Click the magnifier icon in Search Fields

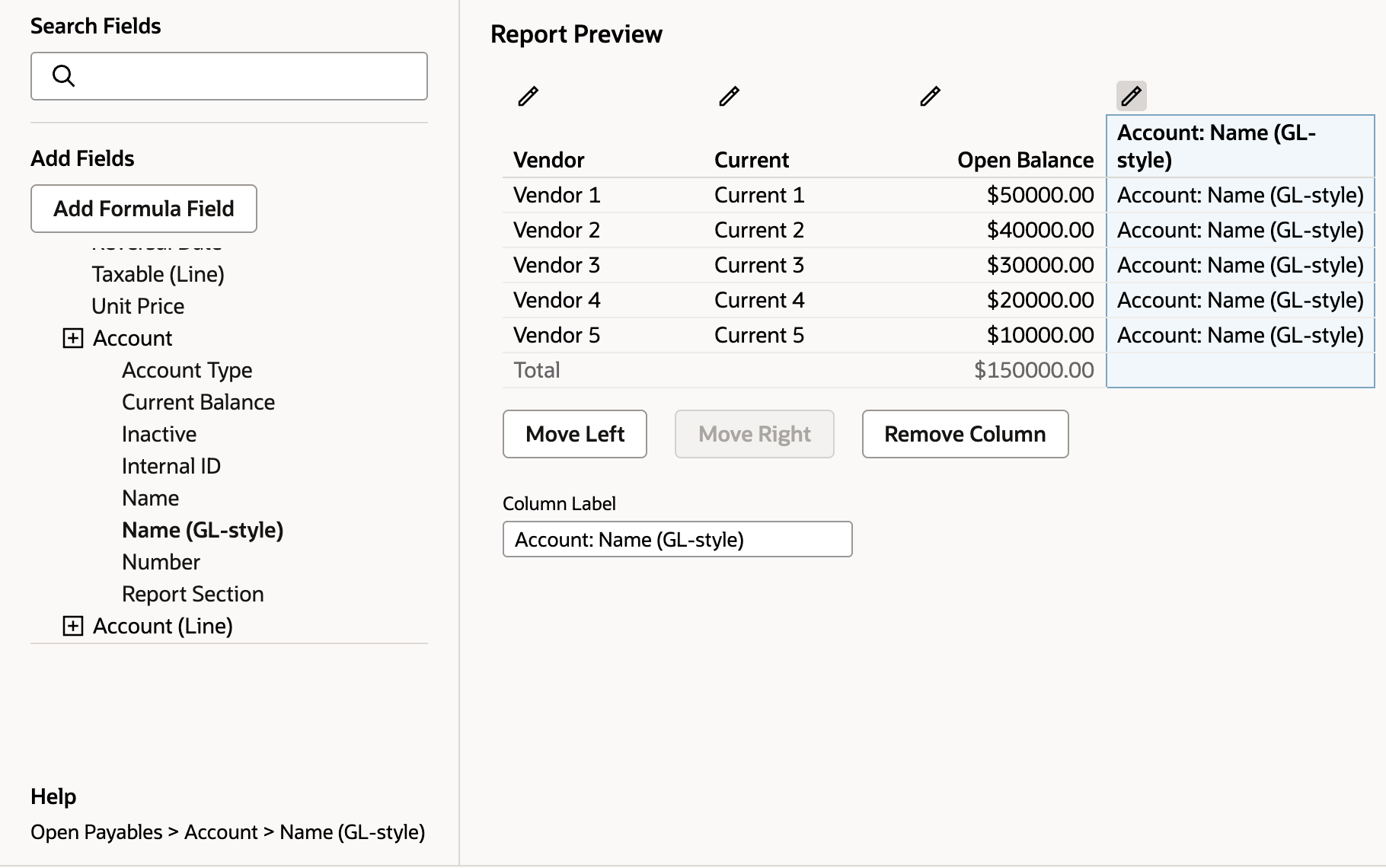63,75
